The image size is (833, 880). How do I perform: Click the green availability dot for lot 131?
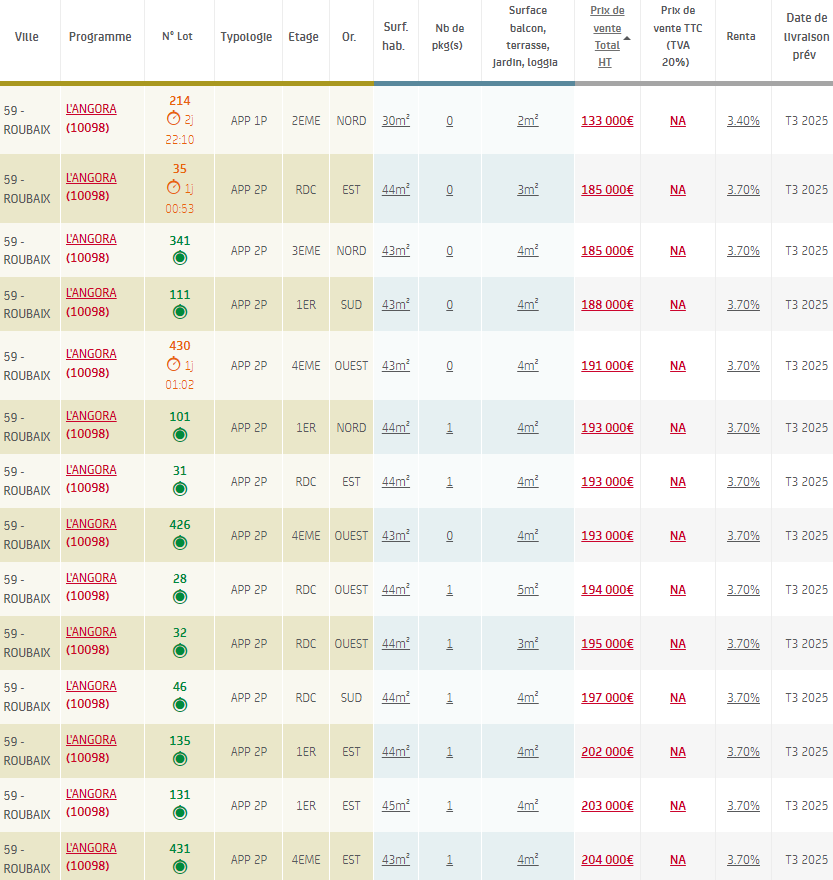[180, 813]
